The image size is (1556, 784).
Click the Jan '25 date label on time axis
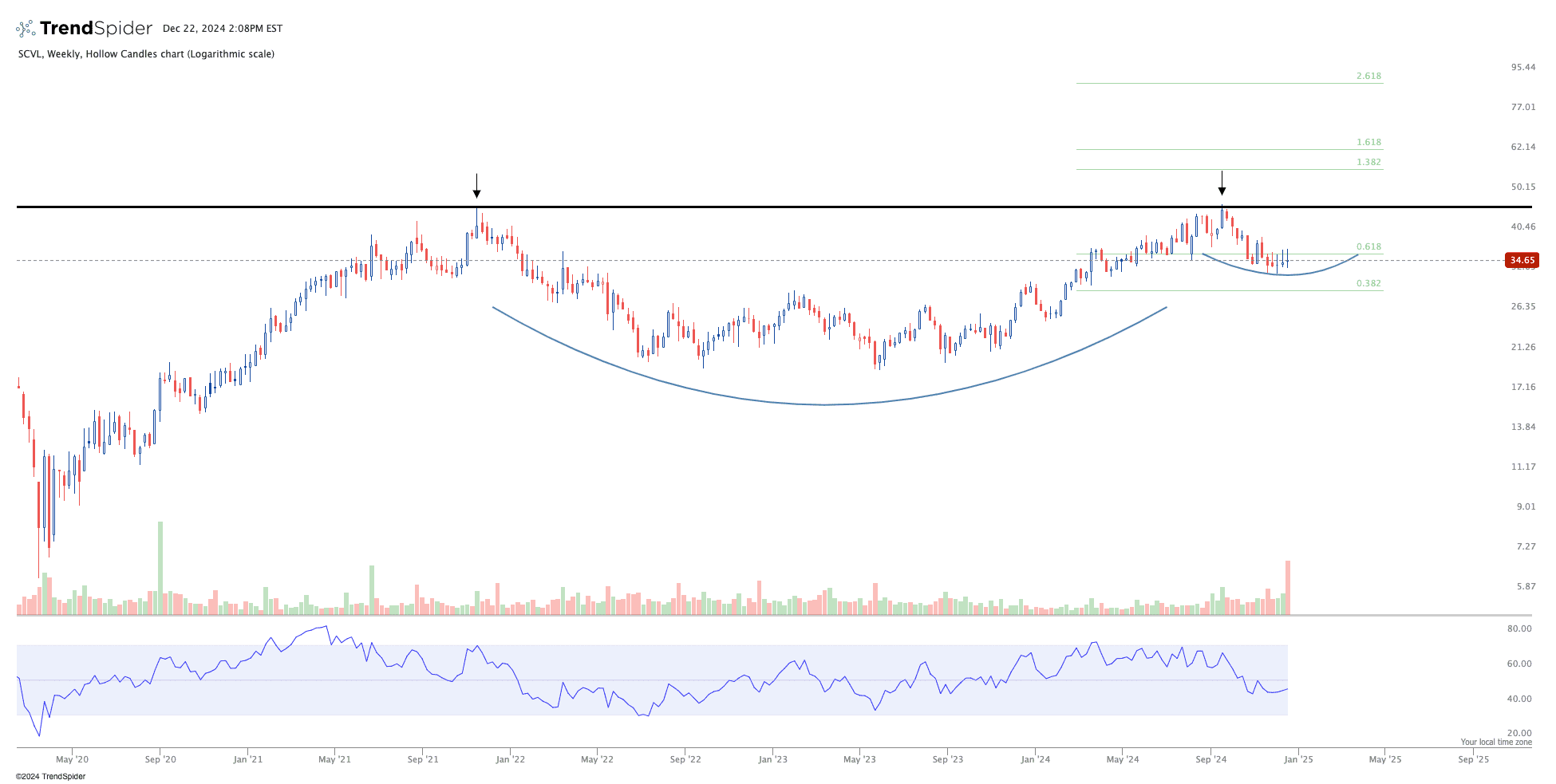1298,759
